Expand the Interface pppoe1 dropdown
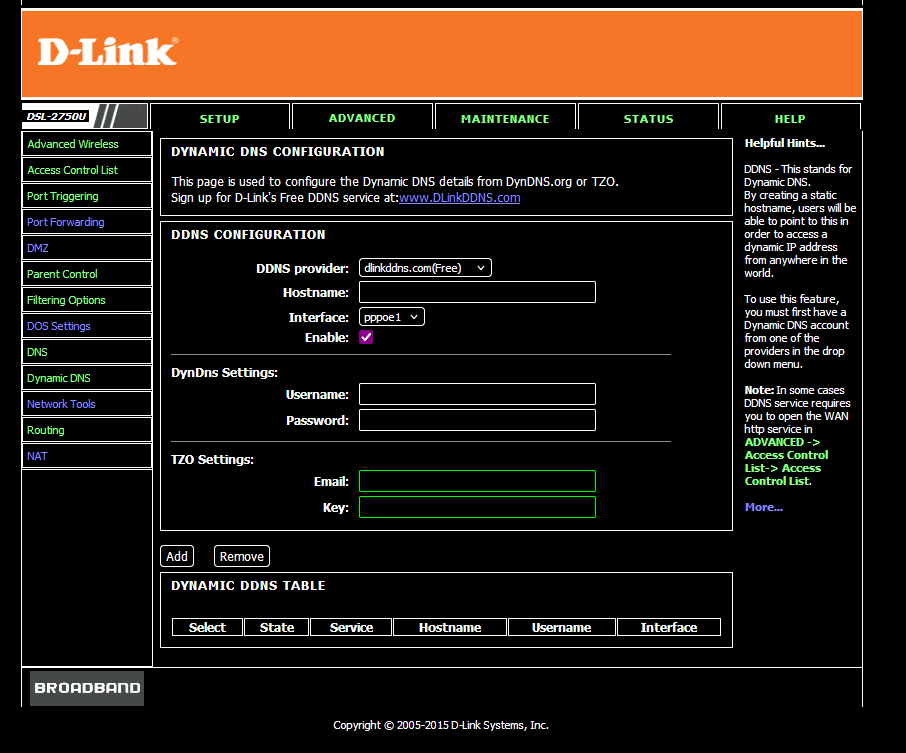The image size is (906, 753). click(x=392, y=317)
